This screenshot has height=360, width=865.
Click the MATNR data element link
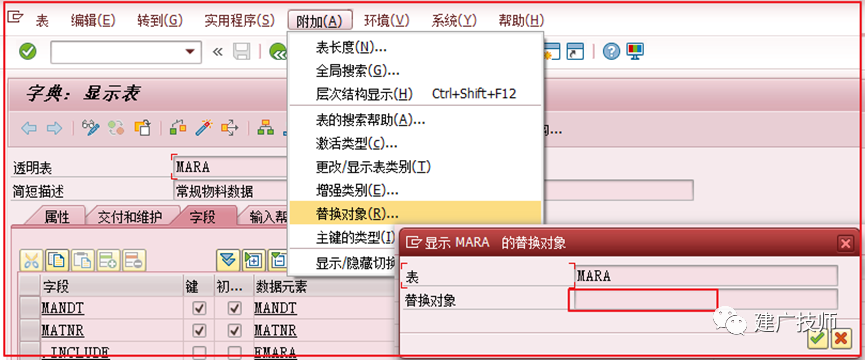click(x=275, y=331)
